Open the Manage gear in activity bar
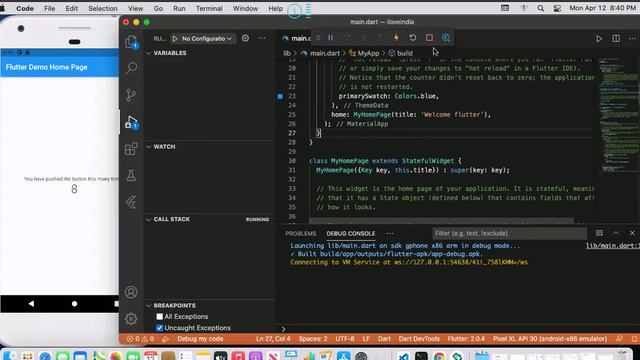Image resolution: width=640 pixels, height=360 pixels. pyautogui.click(x=131, y=318)
